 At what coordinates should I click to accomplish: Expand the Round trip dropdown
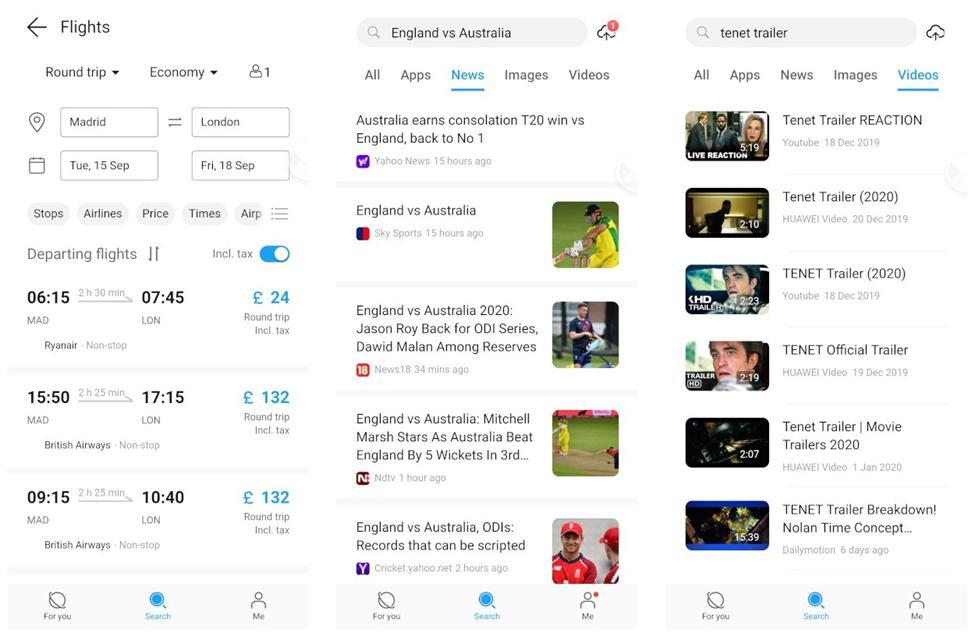pos(82,72)
